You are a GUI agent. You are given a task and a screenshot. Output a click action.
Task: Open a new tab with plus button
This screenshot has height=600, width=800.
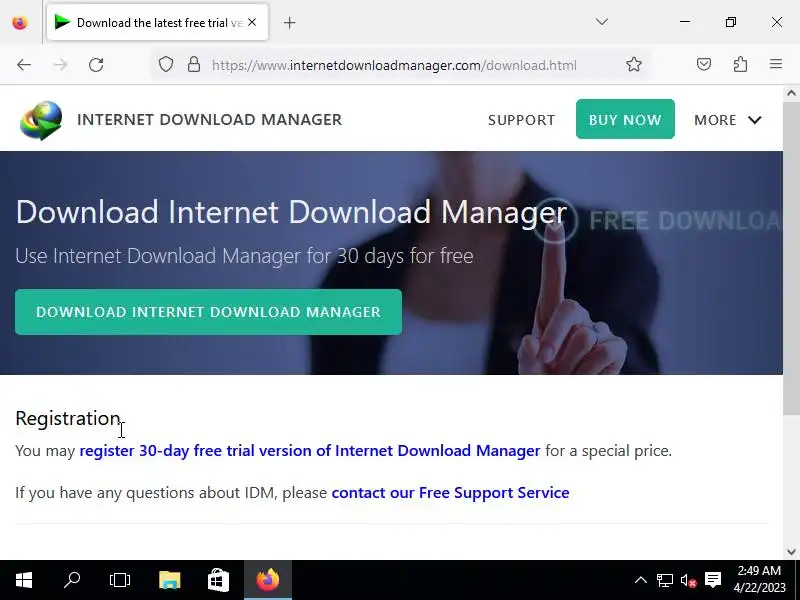[289, 22]
